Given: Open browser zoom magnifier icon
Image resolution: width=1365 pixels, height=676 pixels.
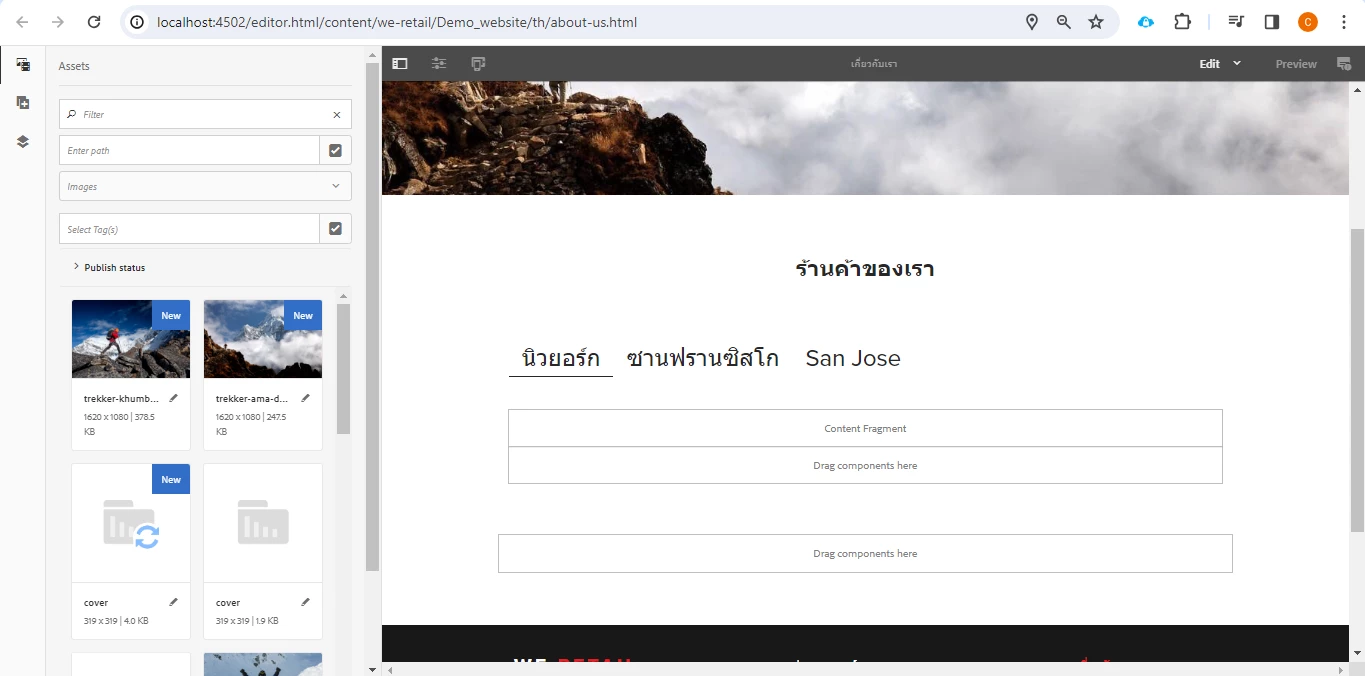Looking at the screenshot, I should 1064,22.
